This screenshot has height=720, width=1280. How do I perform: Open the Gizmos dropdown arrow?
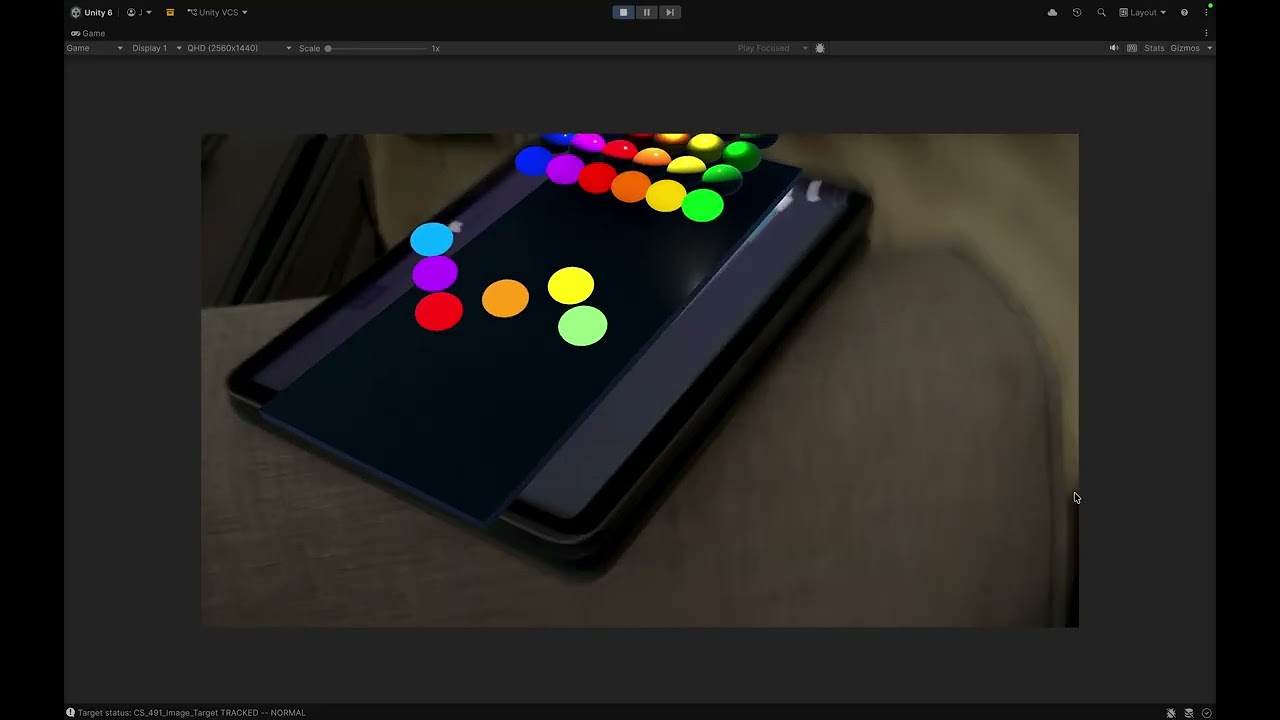pyautogui.click(x=1209, y=48)
